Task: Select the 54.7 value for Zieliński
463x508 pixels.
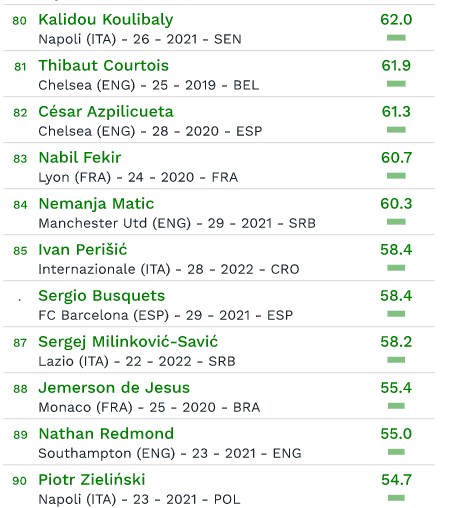Action: click(x=396, y=480)
